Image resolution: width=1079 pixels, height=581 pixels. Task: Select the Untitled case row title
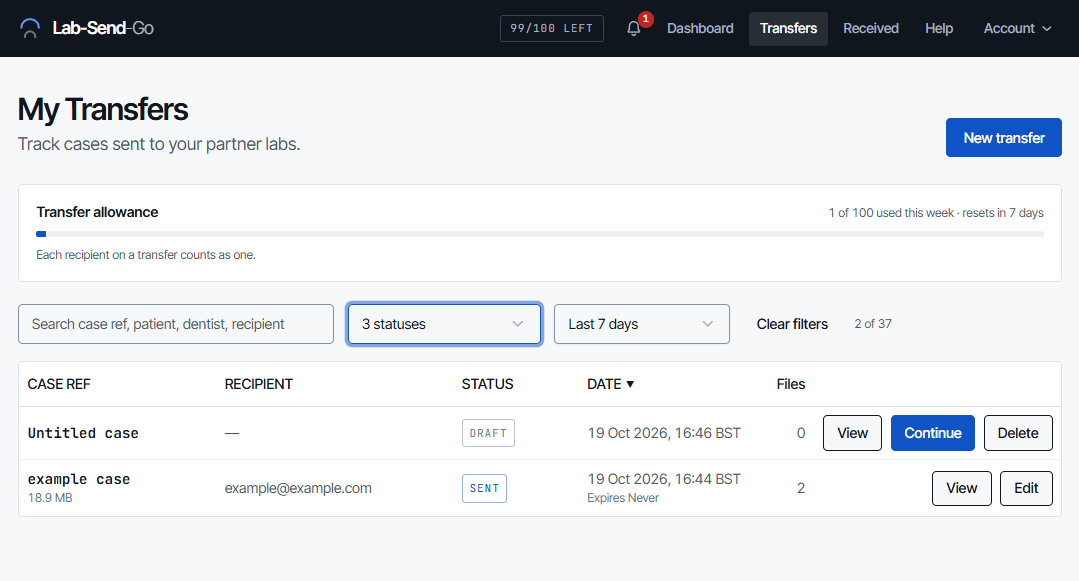pos(83,433)
